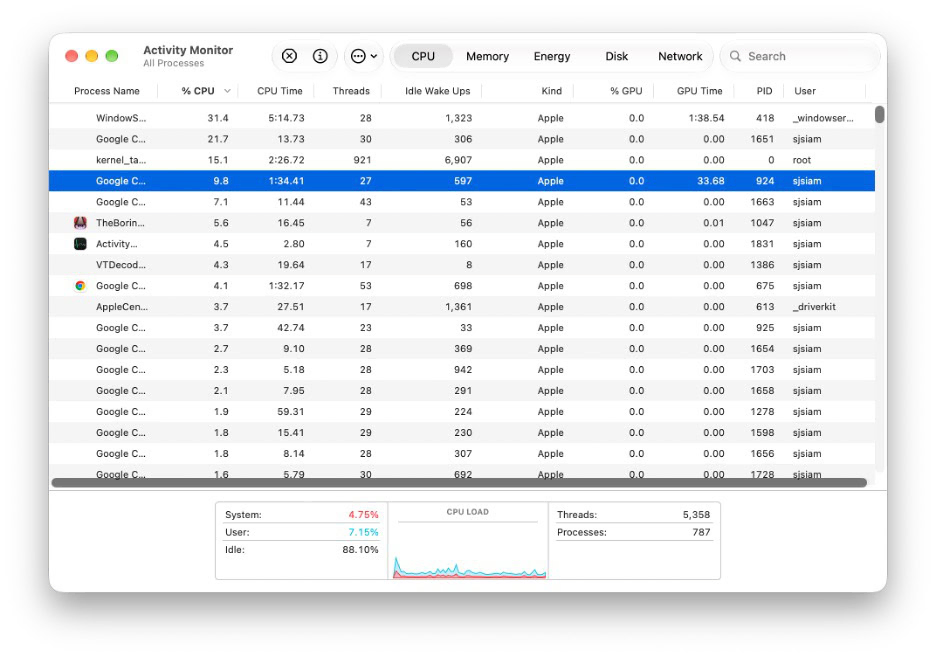The width and height of the screenshot is (936, 658).
Task: Sort by Threads column header
Action: (351, 91)
